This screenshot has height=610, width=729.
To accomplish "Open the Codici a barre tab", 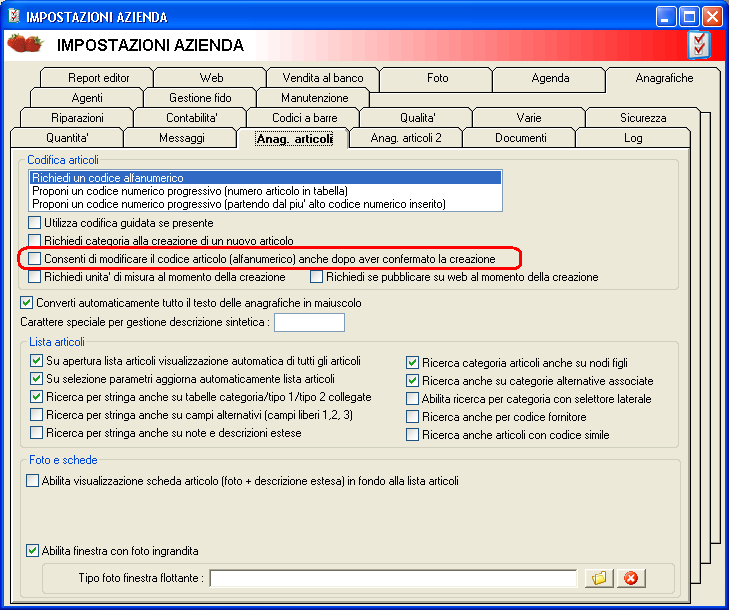I will pyautogui.click(x=305, y=118).
